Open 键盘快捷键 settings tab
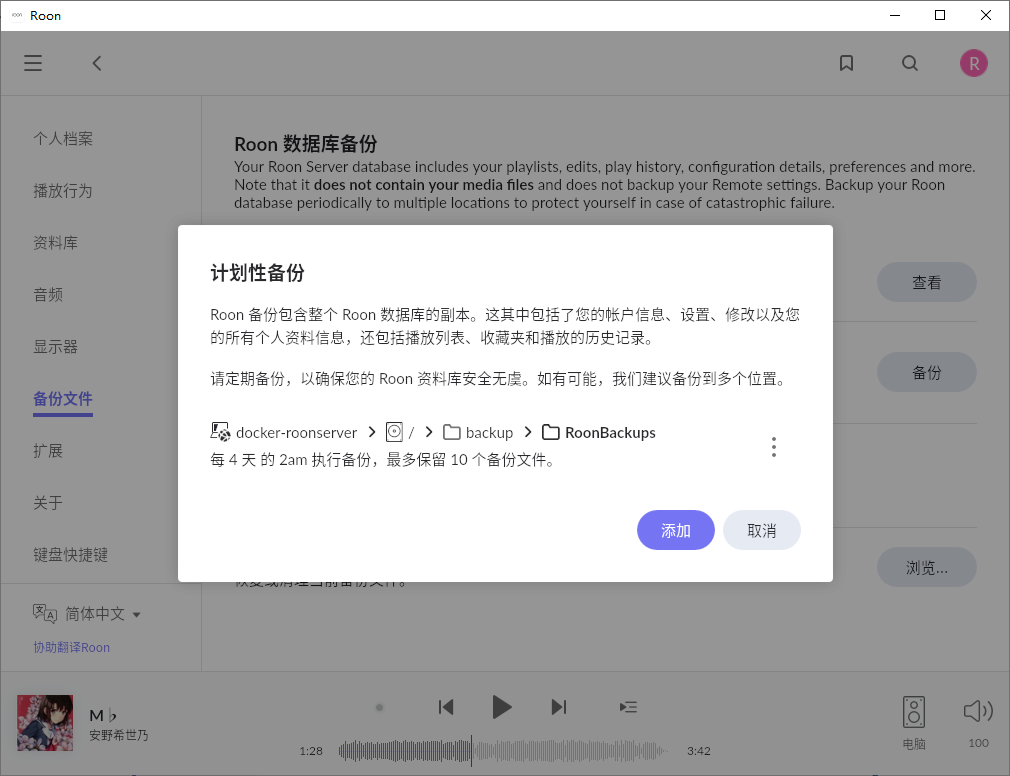Screen dimensions: 1010x776 pos(71,555)
